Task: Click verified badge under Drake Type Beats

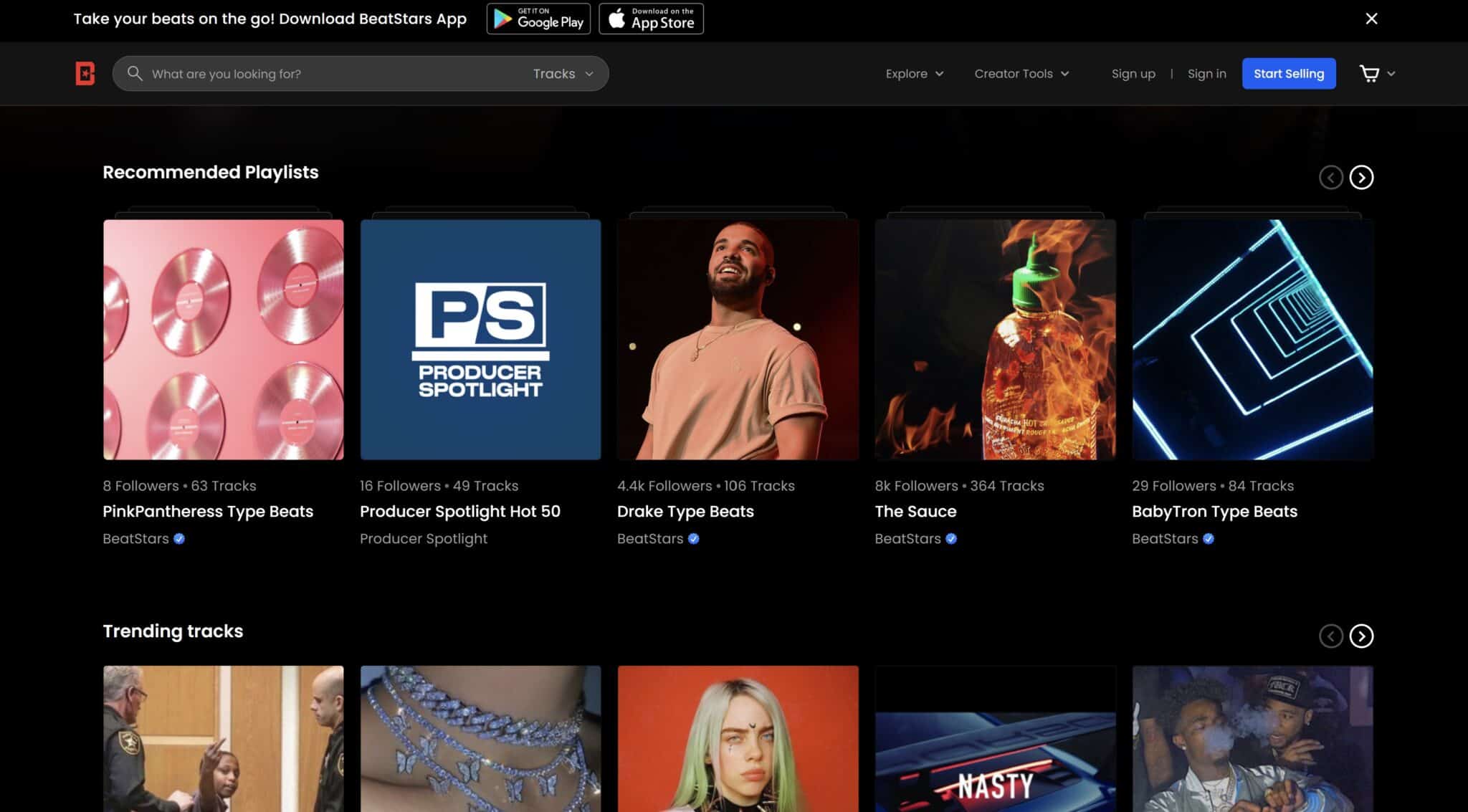Action: coord(694,539)
